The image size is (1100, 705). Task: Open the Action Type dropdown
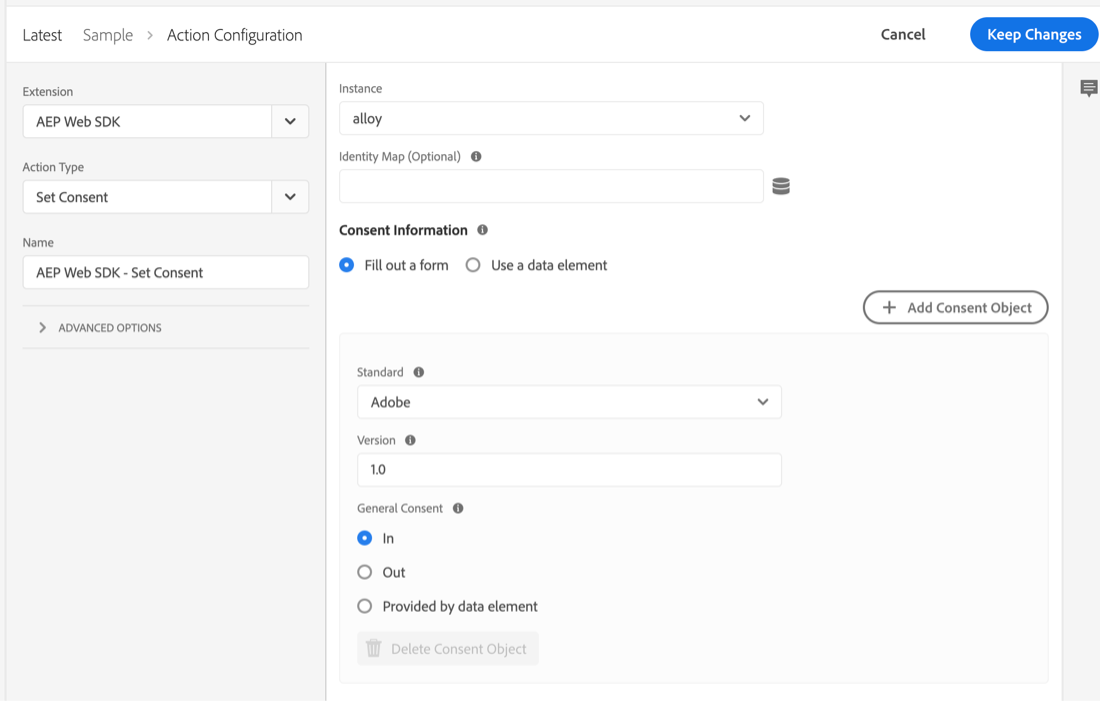coord(289,197)
